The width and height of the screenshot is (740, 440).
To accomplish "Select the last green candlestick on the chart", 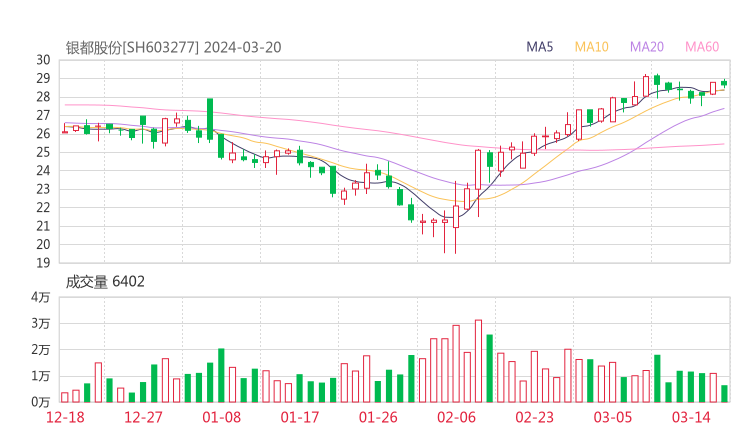I will pyautogui.click(x=724, y=83).
